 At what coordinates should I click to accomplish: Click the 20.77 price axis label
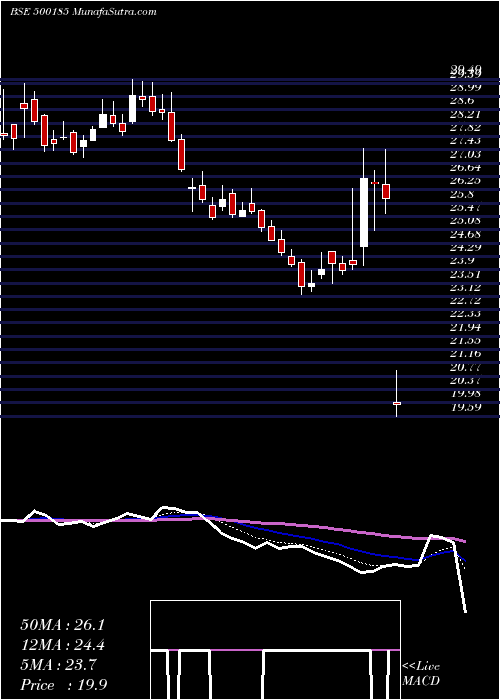click(466, 367)
